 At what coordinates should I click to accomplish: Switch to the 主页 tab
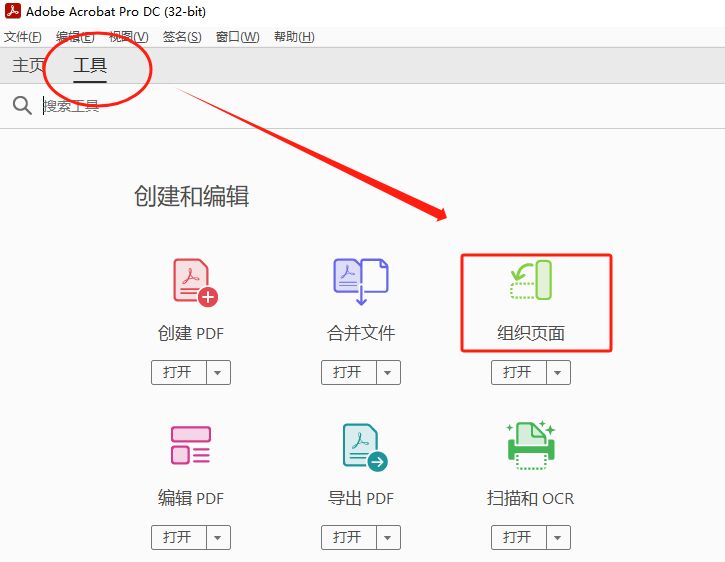tap(28, 65)
